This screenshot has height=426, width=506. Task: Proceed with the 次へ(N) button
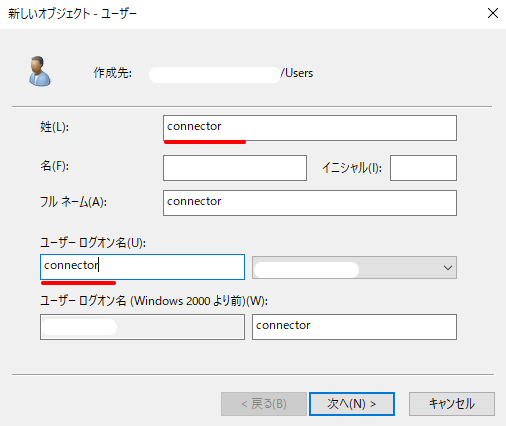click(x=352, y=404)
